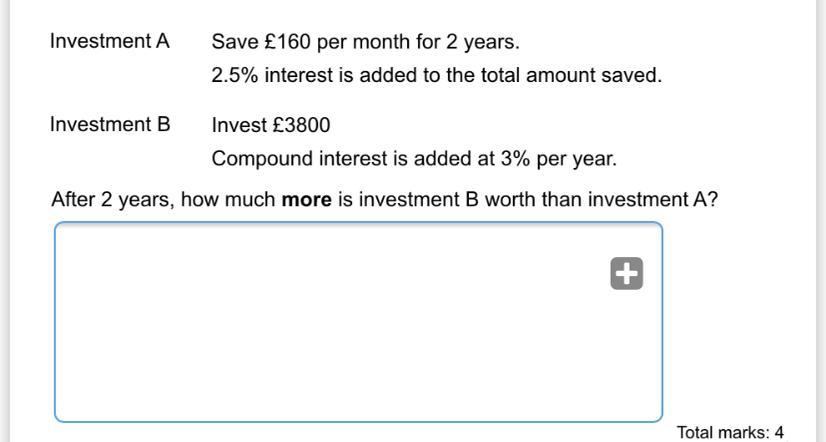Image resolution: width=826 pixels, height=442 pixels.
Task: Click inside the empty answer text box
Action: [x=358, y=322]
